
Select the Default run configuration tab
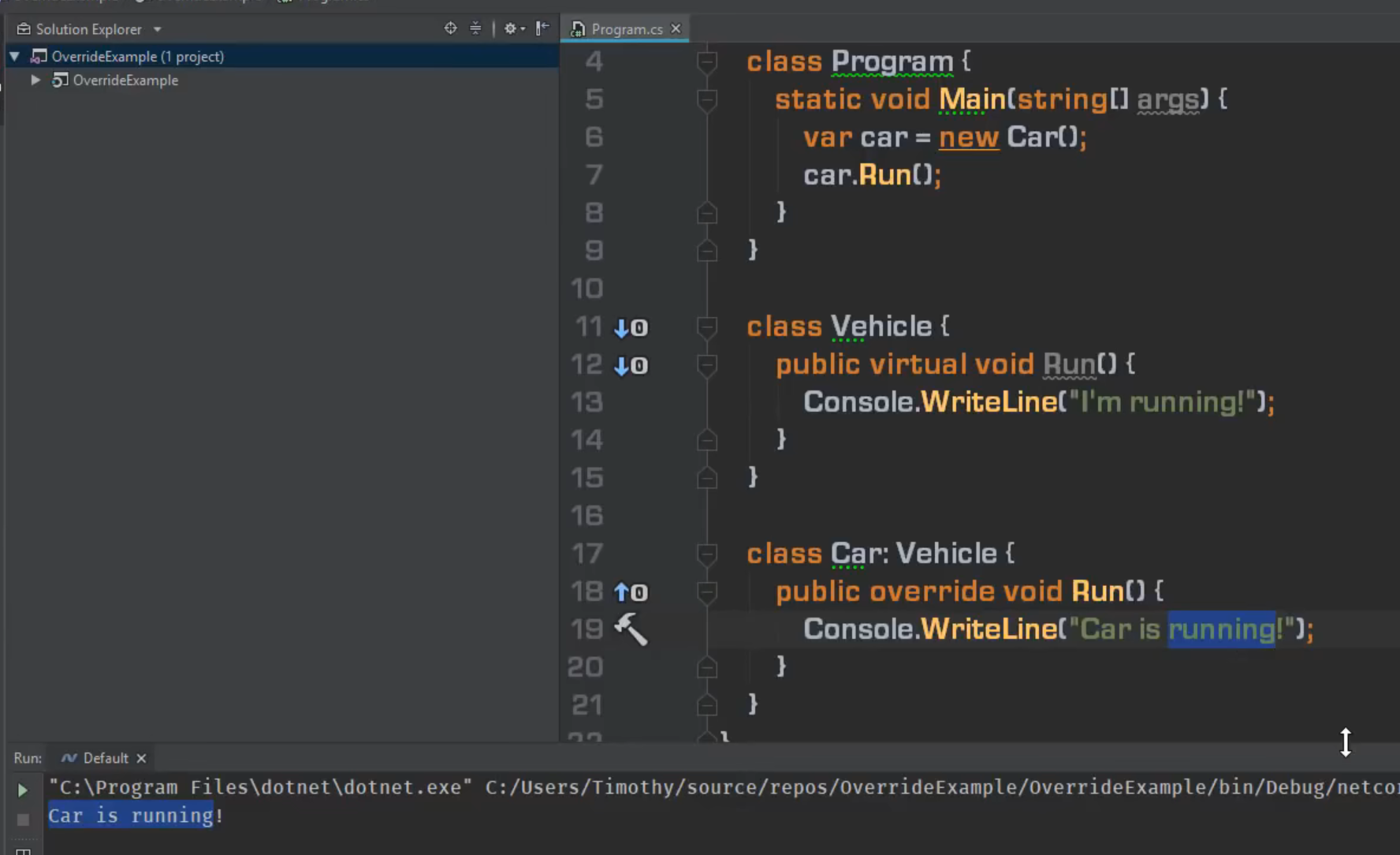(106, 758)
